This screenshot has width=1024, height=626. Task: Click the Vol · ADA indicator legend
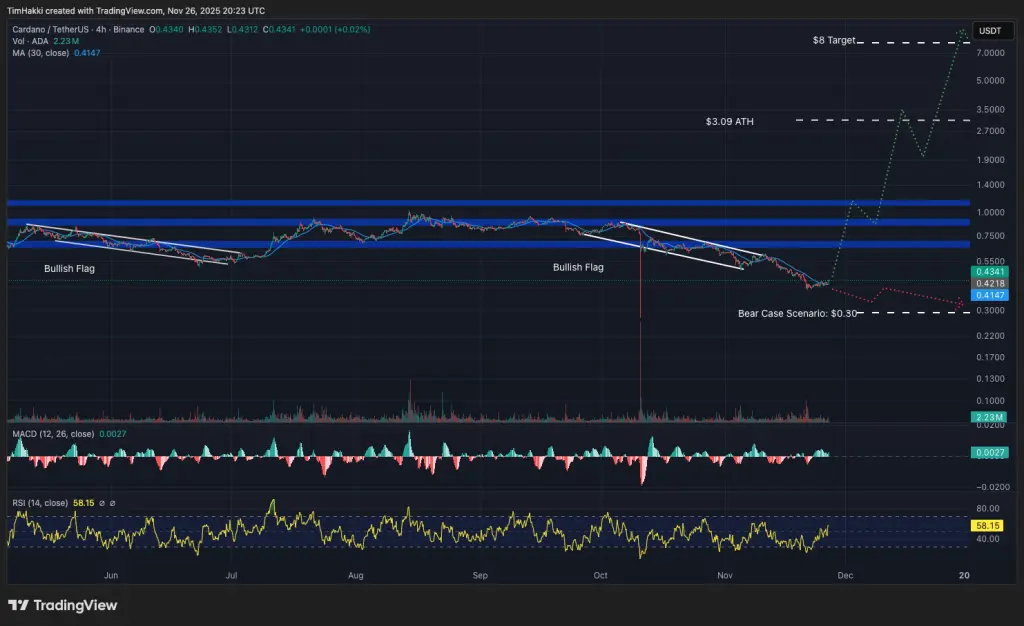pyautogui.click(x=28, y=43)
